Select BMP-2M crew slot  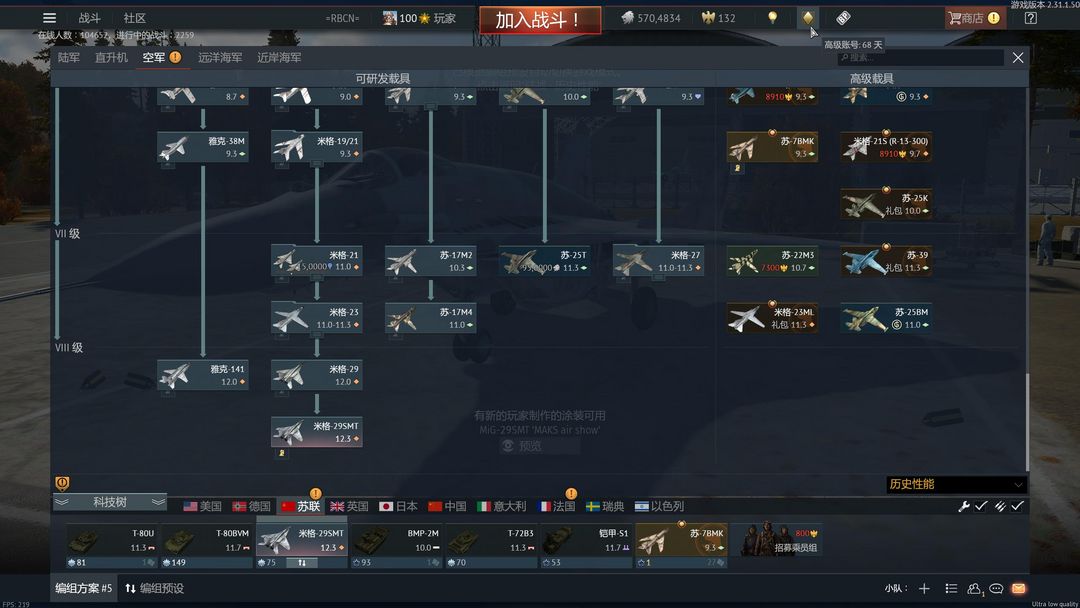tap(397, 545)
